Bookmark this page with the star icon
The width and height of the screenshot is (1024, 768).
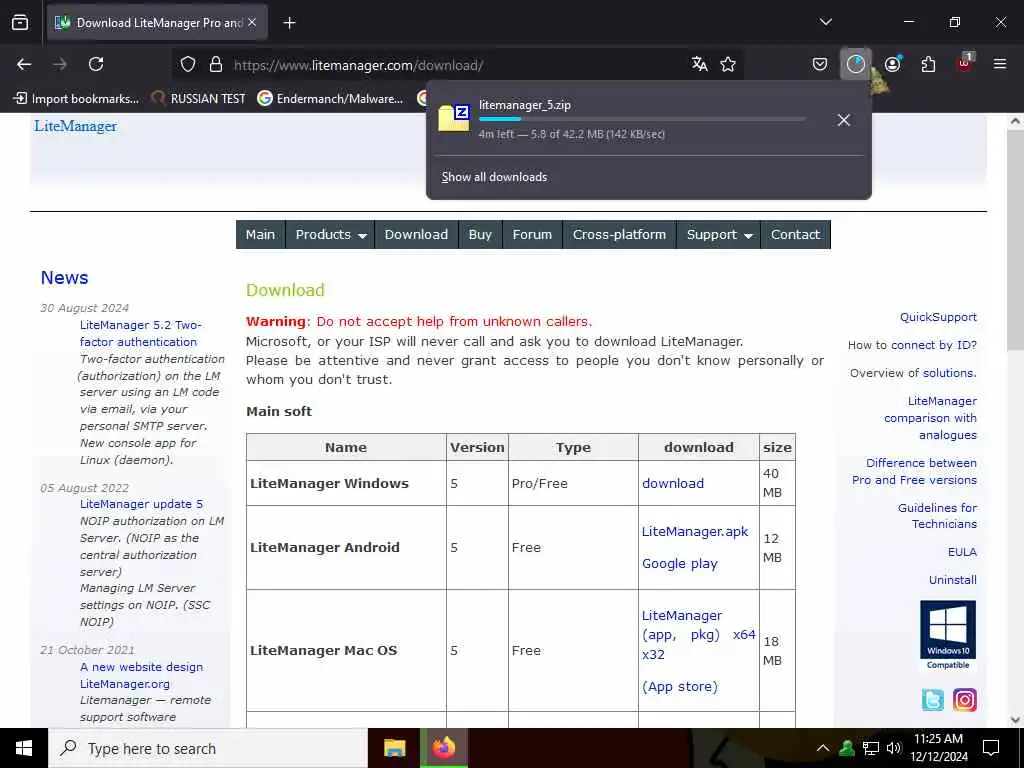click(728, 64)
